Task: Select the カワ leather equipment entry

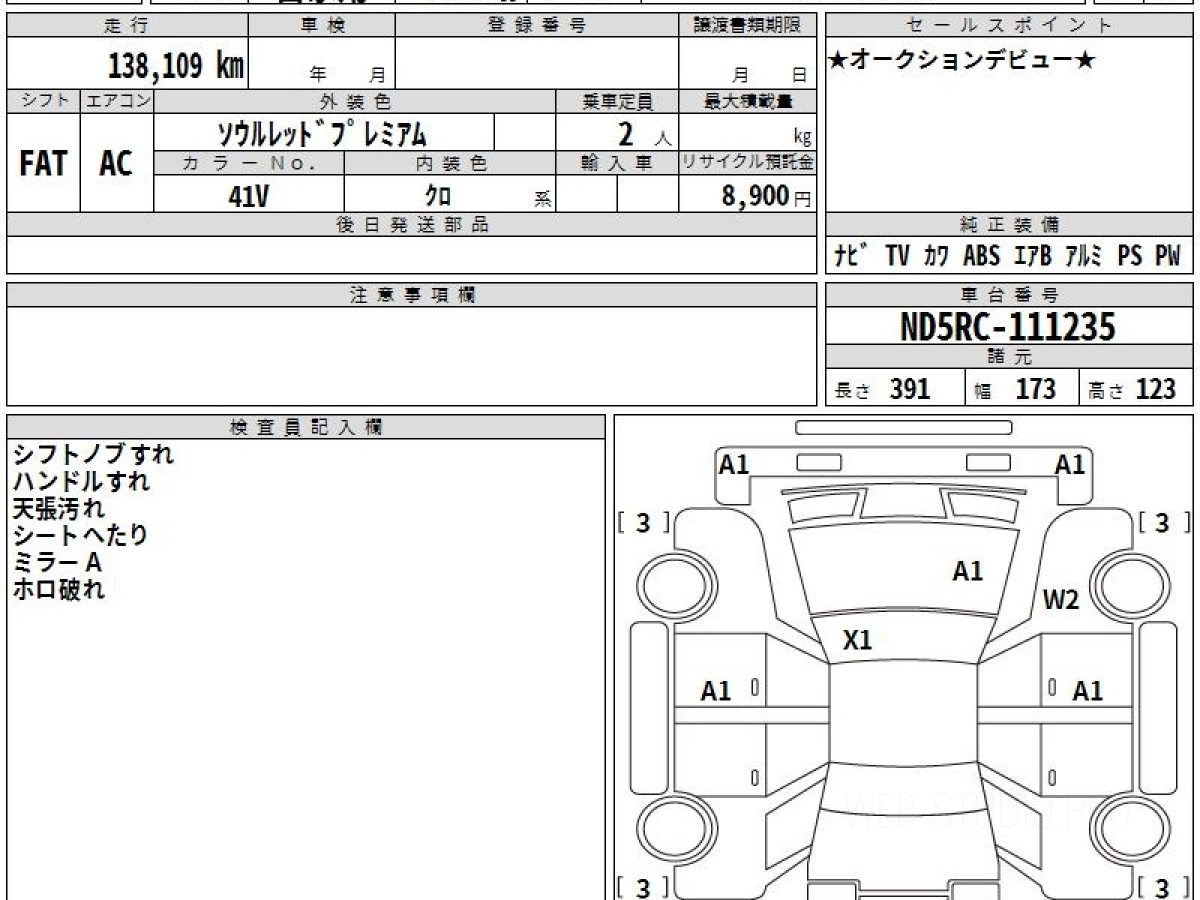Action: point(936,256)
